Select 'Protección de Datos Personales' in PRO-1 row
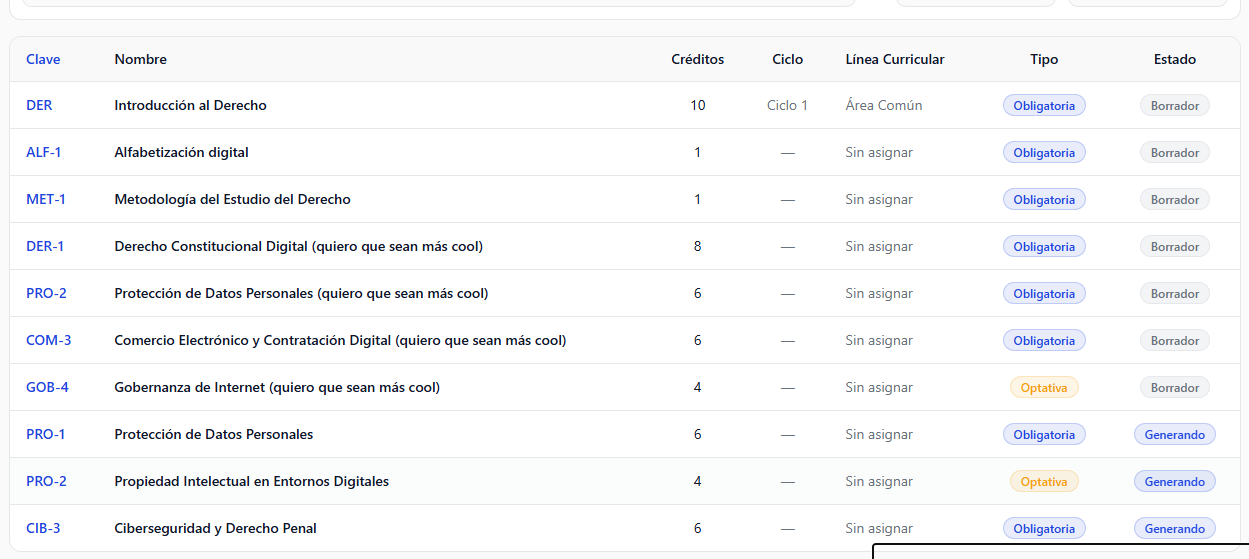 pyautogui.click(x=214, y=434)
